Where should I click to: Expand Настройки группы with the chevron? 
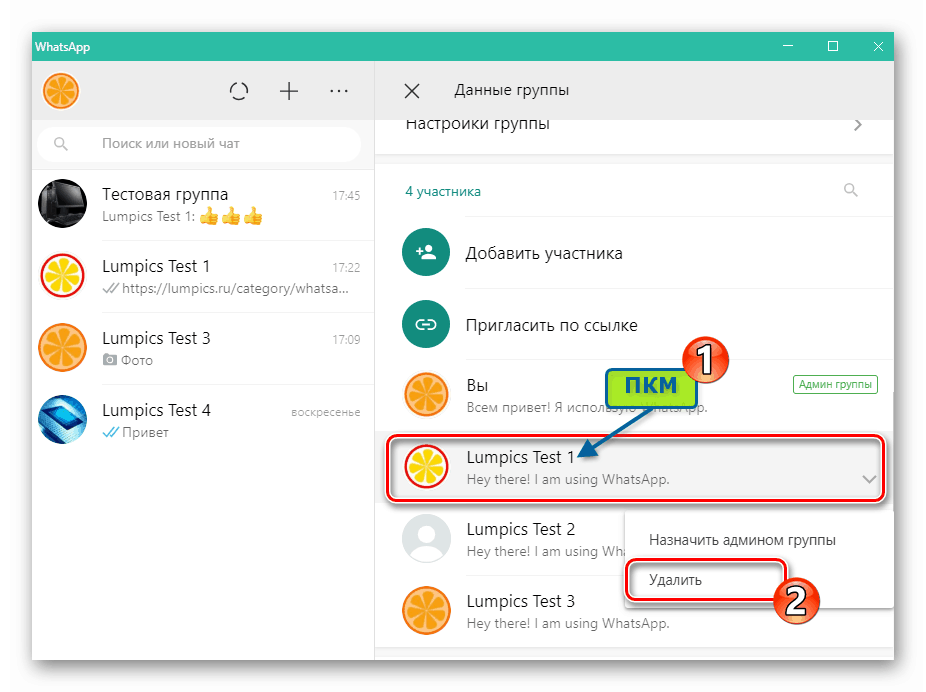(x=858, y=125)
